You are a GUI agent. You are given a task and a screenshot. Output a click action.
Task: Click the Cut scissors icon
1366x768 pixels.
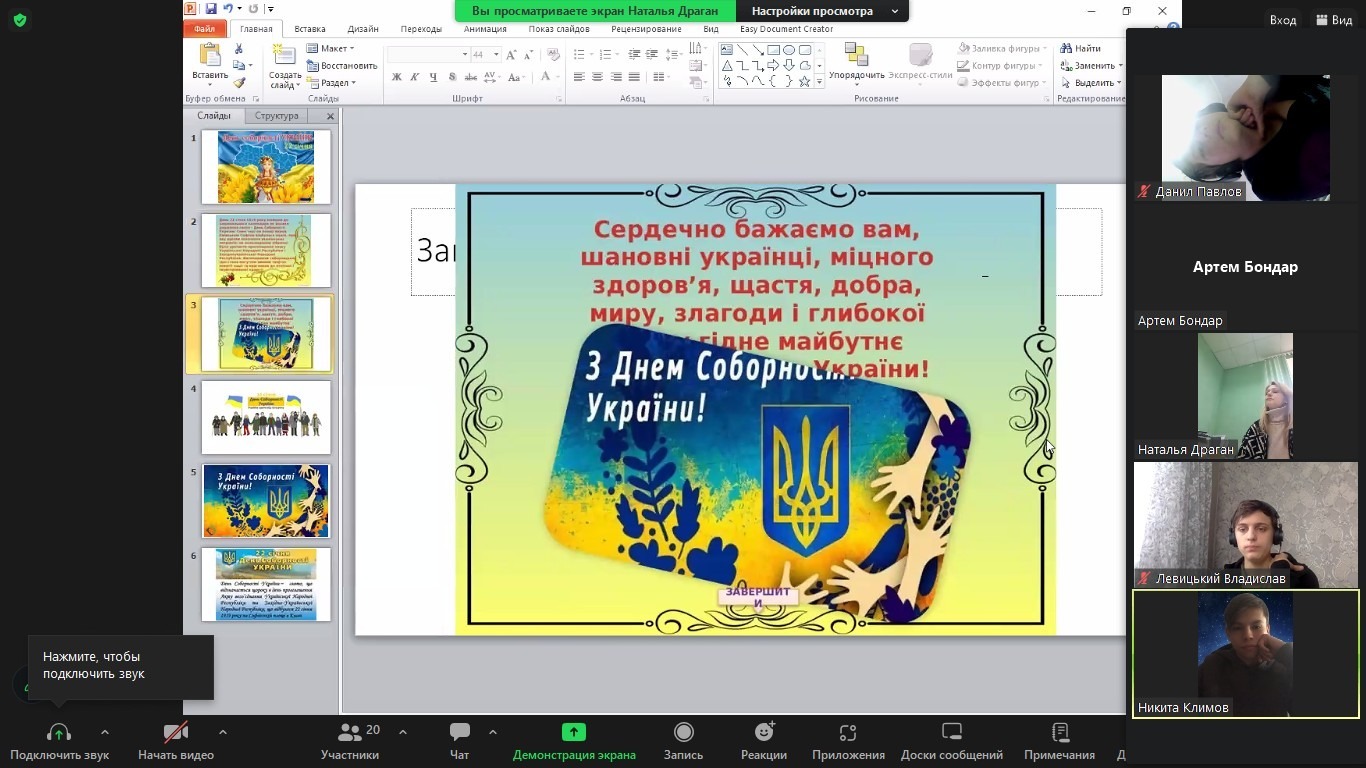click(238, 48)
